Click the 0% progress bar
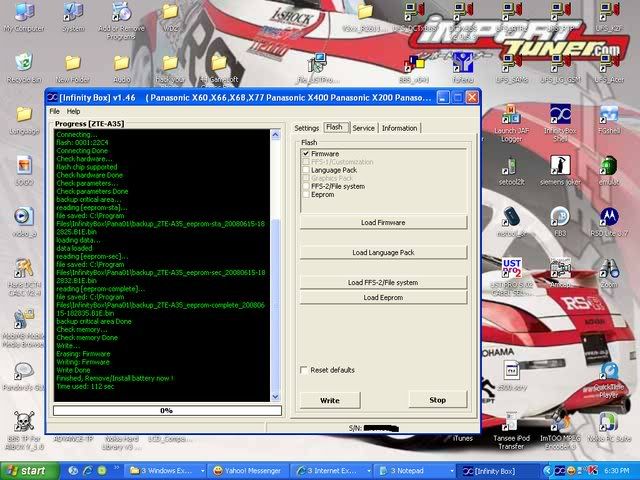Screen dimensions: 640x480 pos(167,411)
